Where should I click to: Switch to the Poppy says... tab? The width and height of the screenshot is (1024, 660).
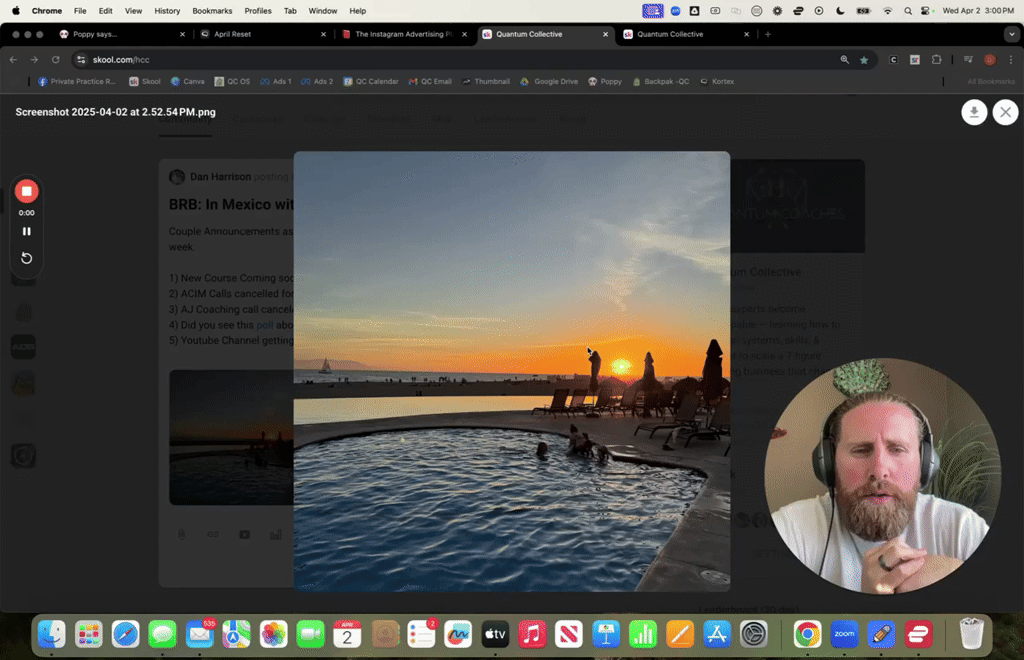point(122,34)
